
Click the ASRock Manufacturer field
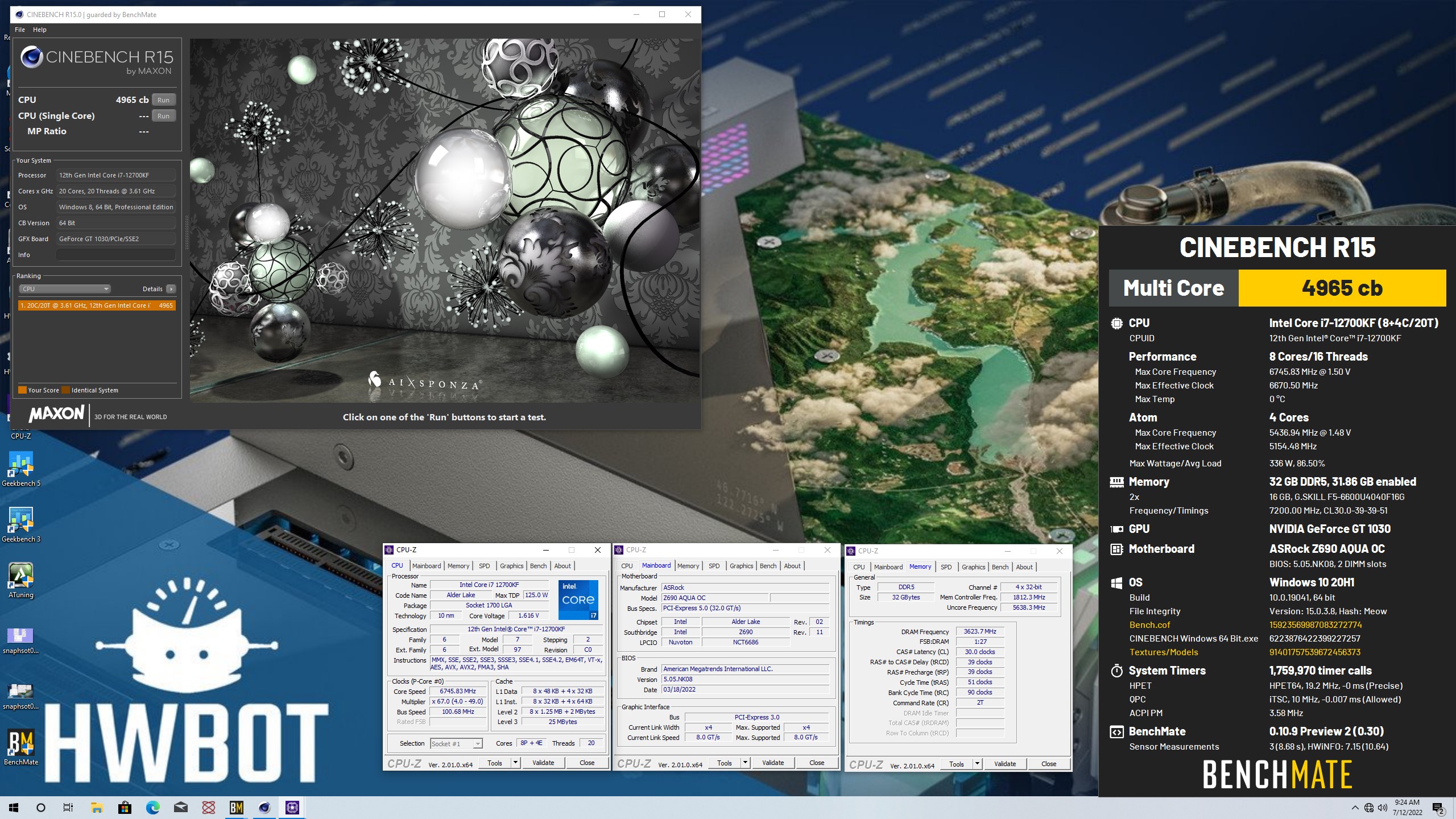tap(746, 588)
